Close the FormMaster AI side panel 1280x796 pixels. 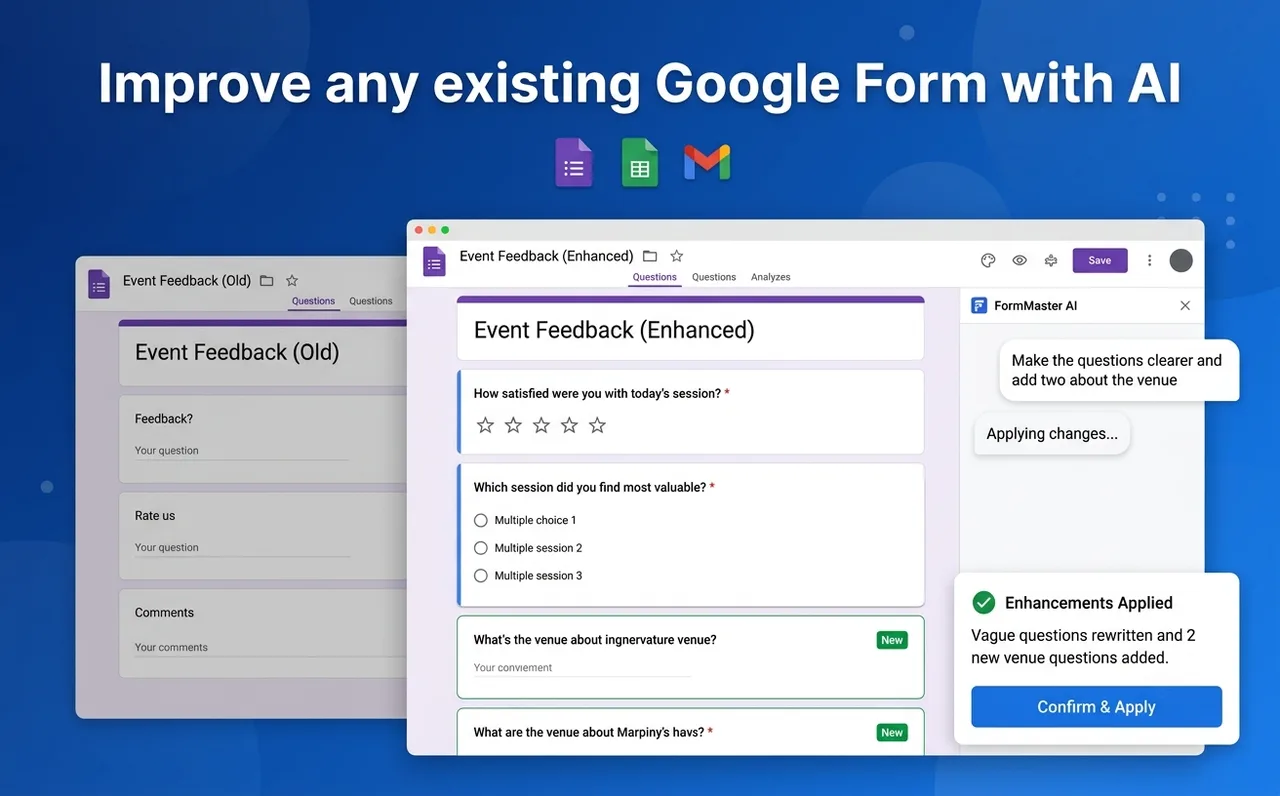tap(1185, 306)
